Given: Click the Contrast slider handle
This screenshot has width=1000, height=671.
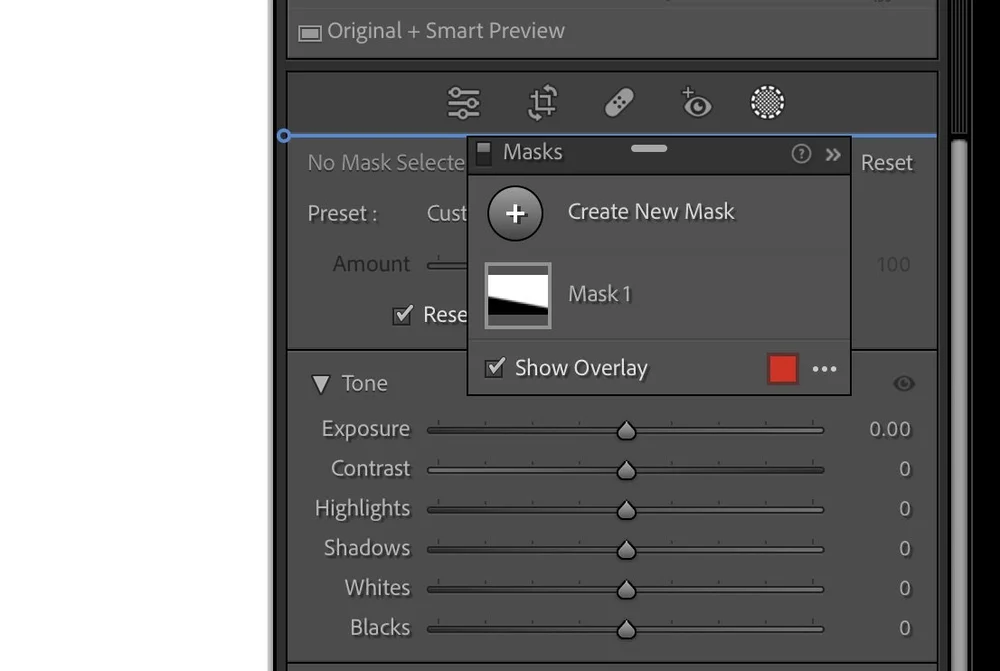Looking at the screenshot, I should (x=626, y=470).
